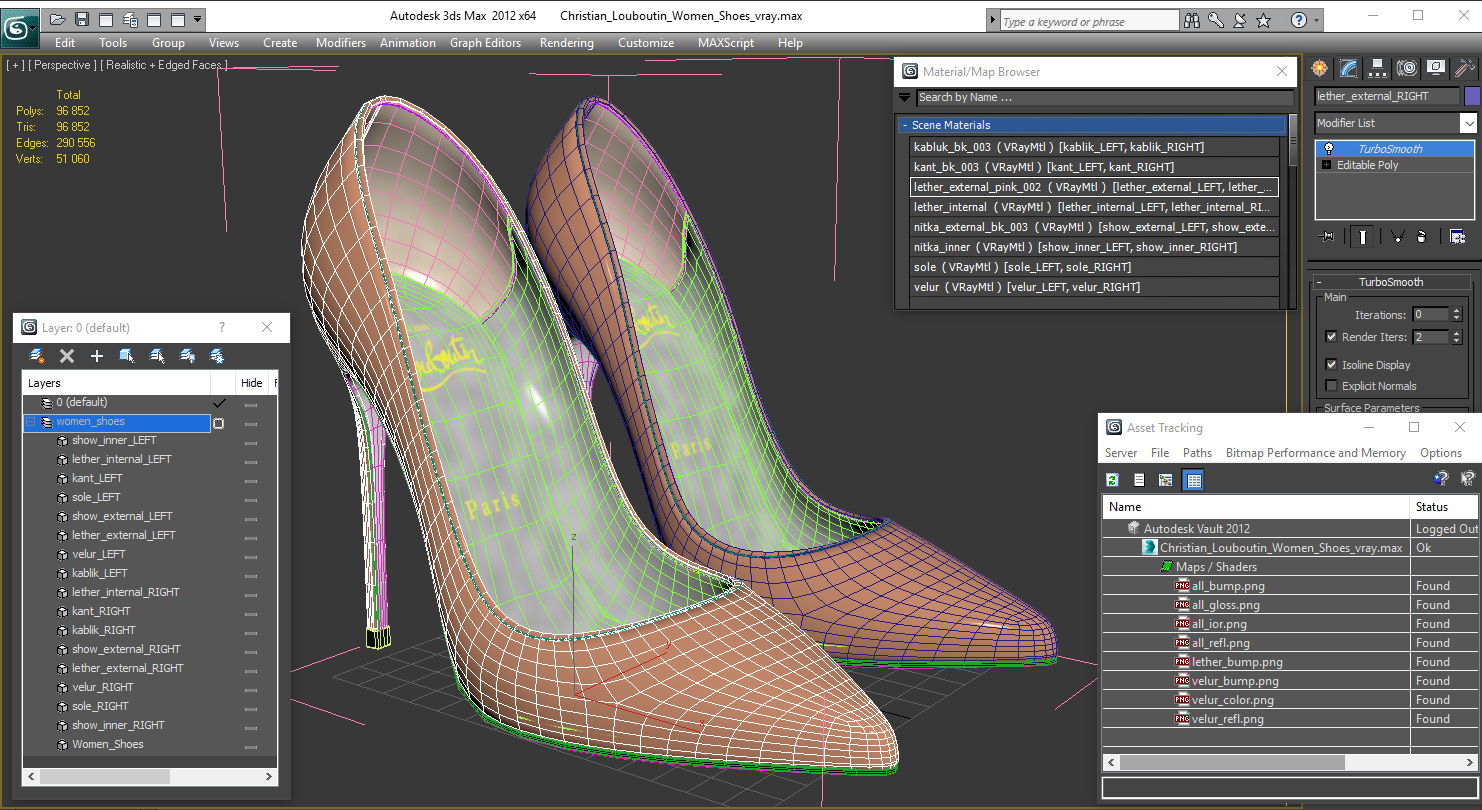Open the MAXScript menu
1482x810 pixels.
point(726,43)
